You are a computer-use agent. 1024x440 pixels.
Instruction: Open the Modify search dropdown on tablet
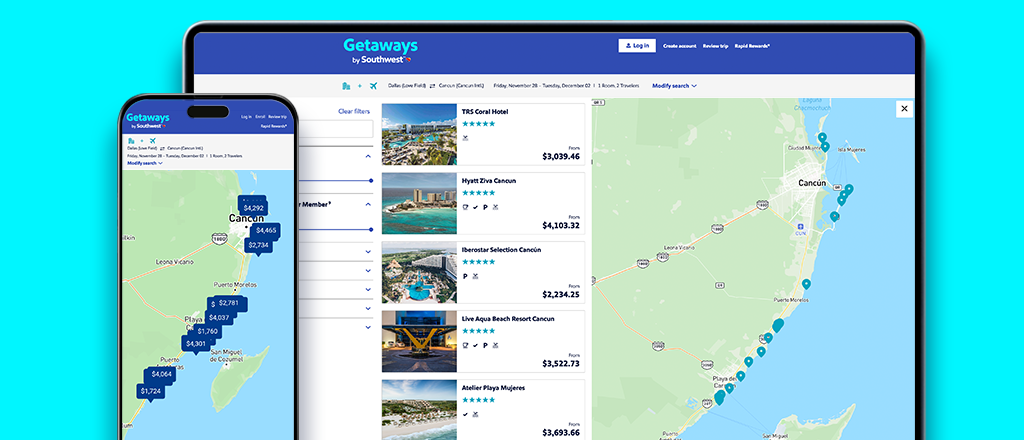[675, 86]
